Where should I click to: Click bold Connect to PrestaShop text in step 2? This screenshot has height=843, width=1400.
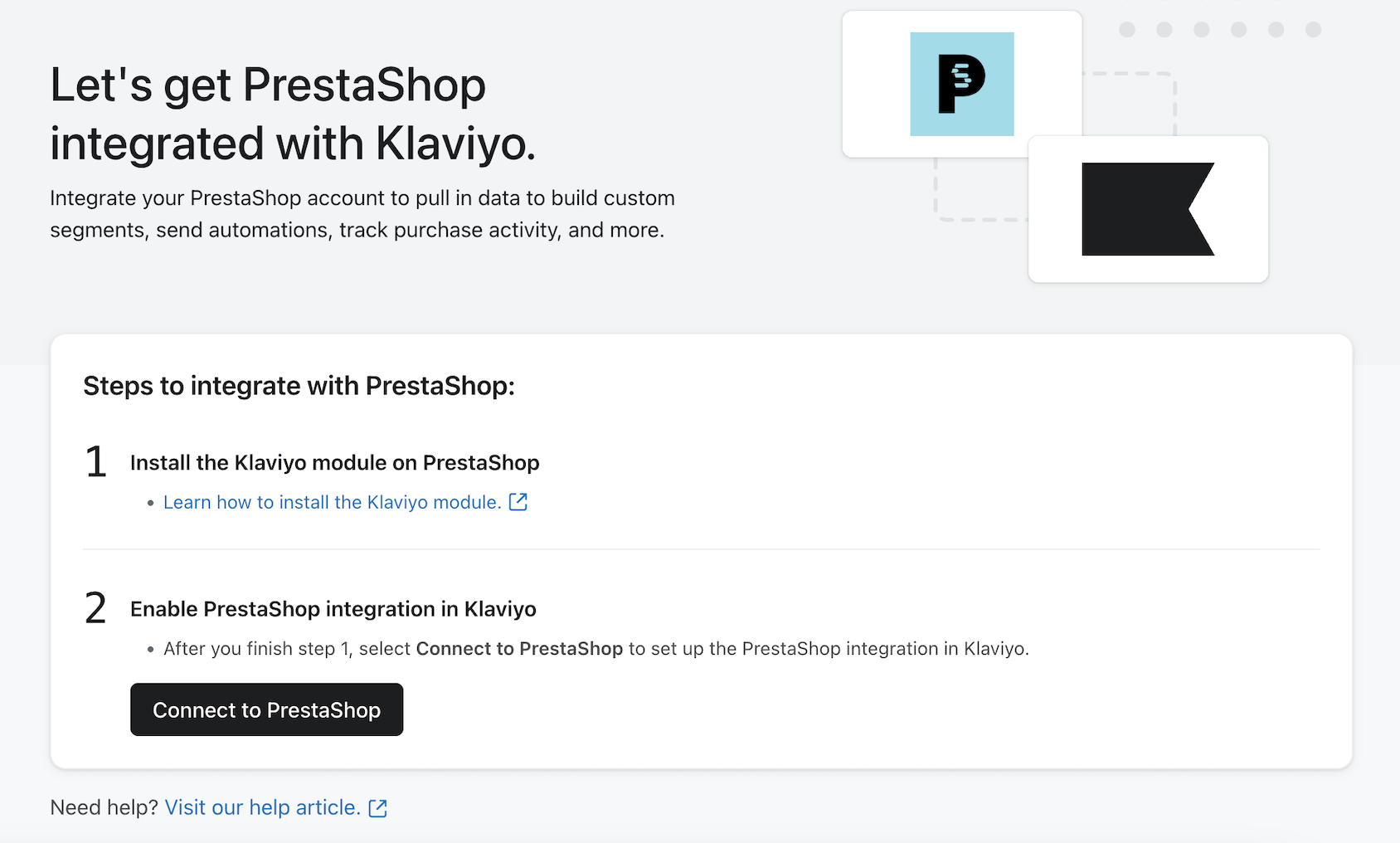519,649
